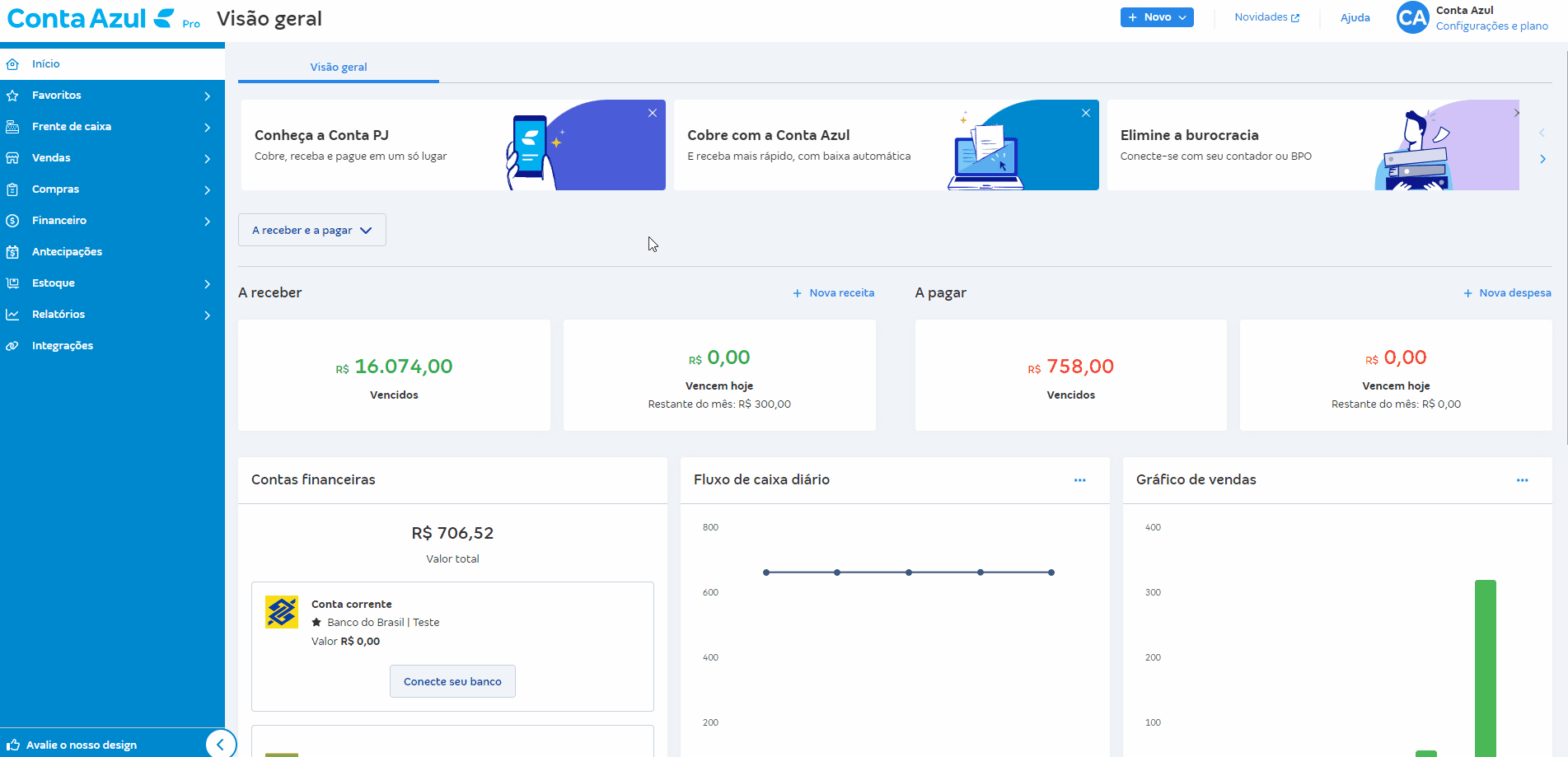Viewport: 1568px width, 757px height.
Task: Open the Novo button dropdown
Action: click(x=1157, y=17)
